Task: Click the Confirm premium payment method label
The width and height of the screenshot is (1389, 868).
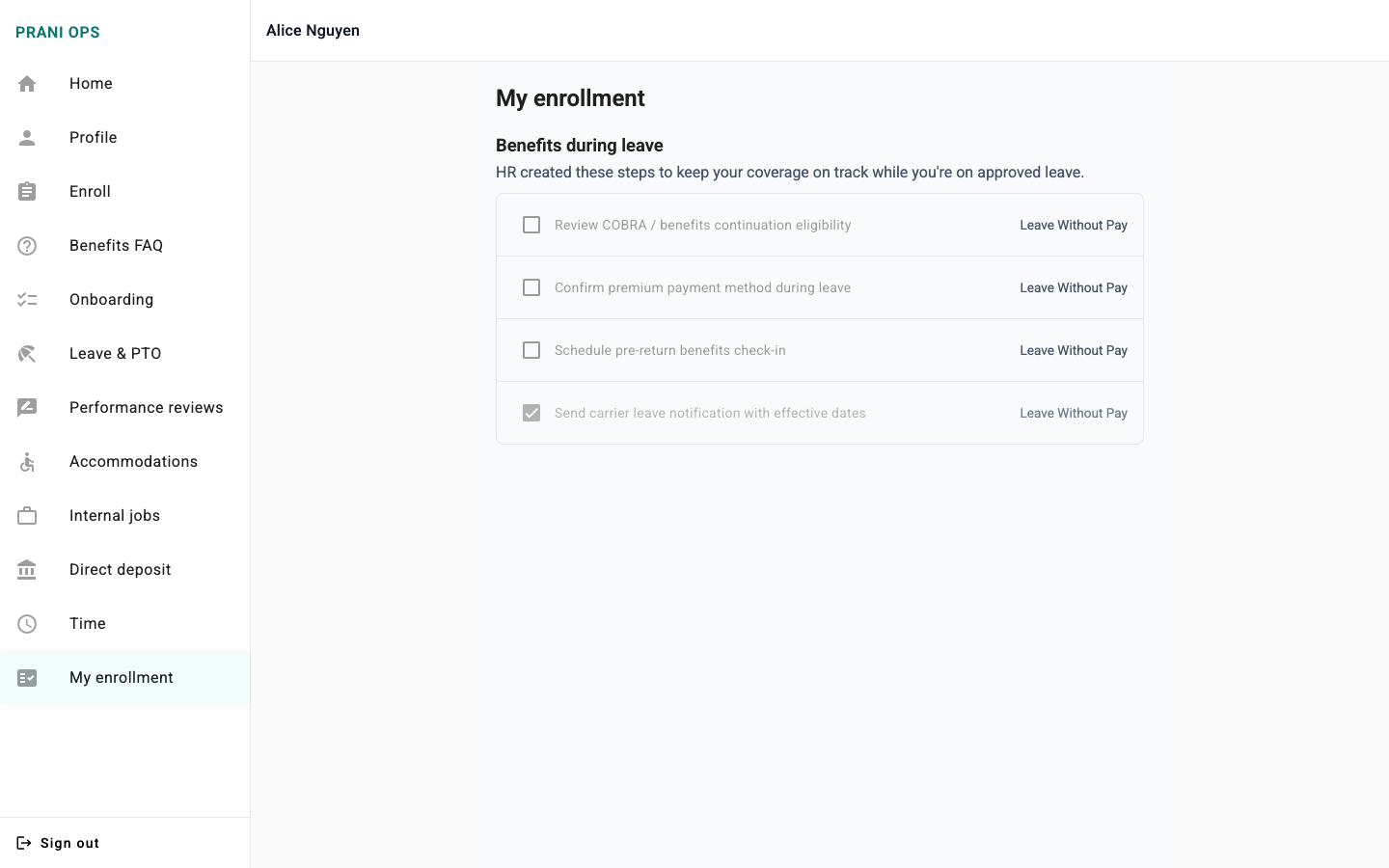Action: click(x=702, y=287)
